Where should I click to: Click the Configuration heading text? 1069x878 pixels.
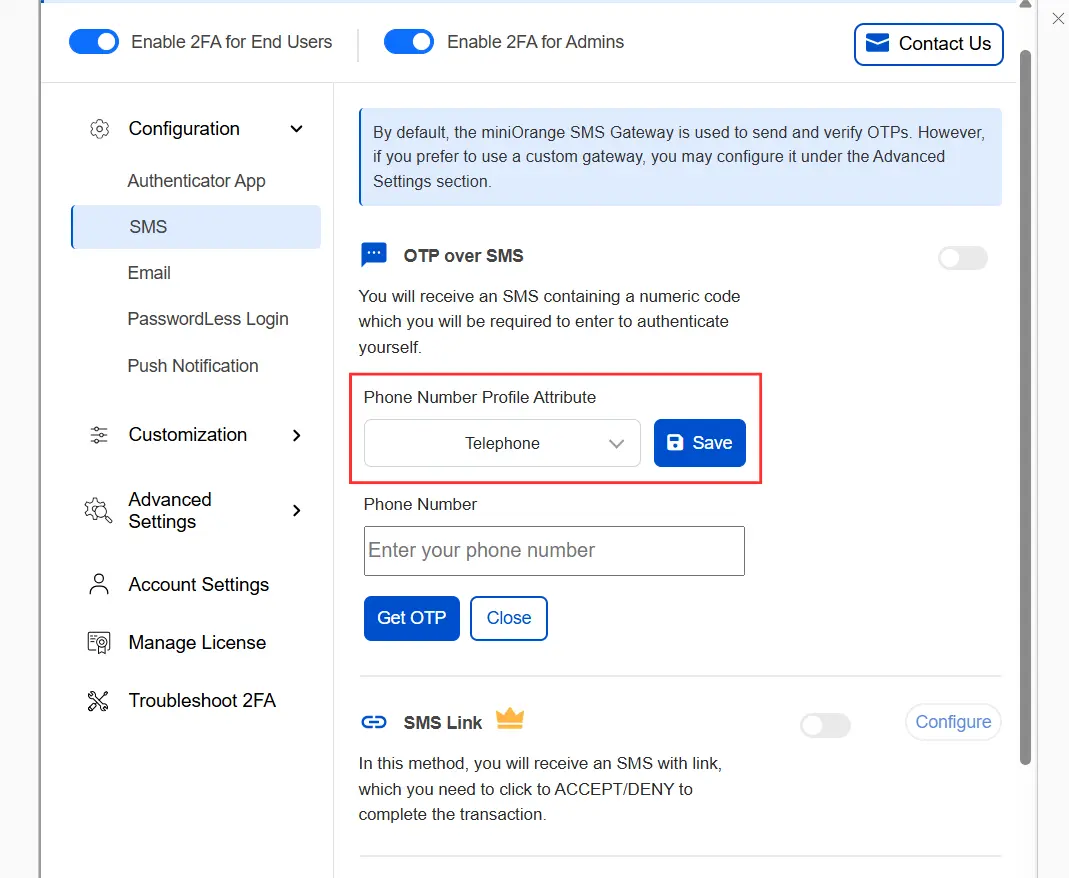pos(184,129)
